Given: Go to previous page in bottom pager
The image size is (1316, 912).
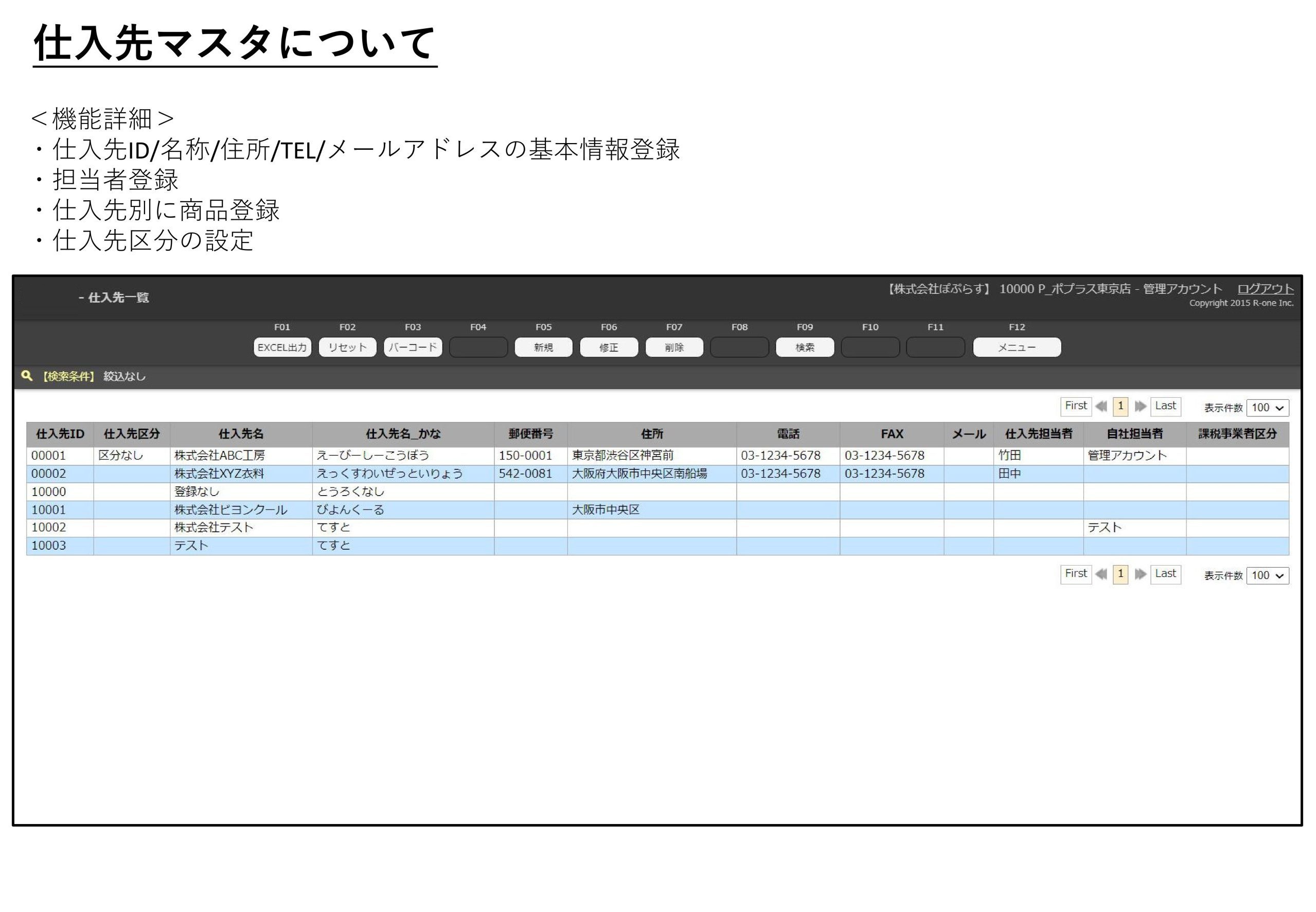Looking at the screenshot, I should (x=1101, y=574).
